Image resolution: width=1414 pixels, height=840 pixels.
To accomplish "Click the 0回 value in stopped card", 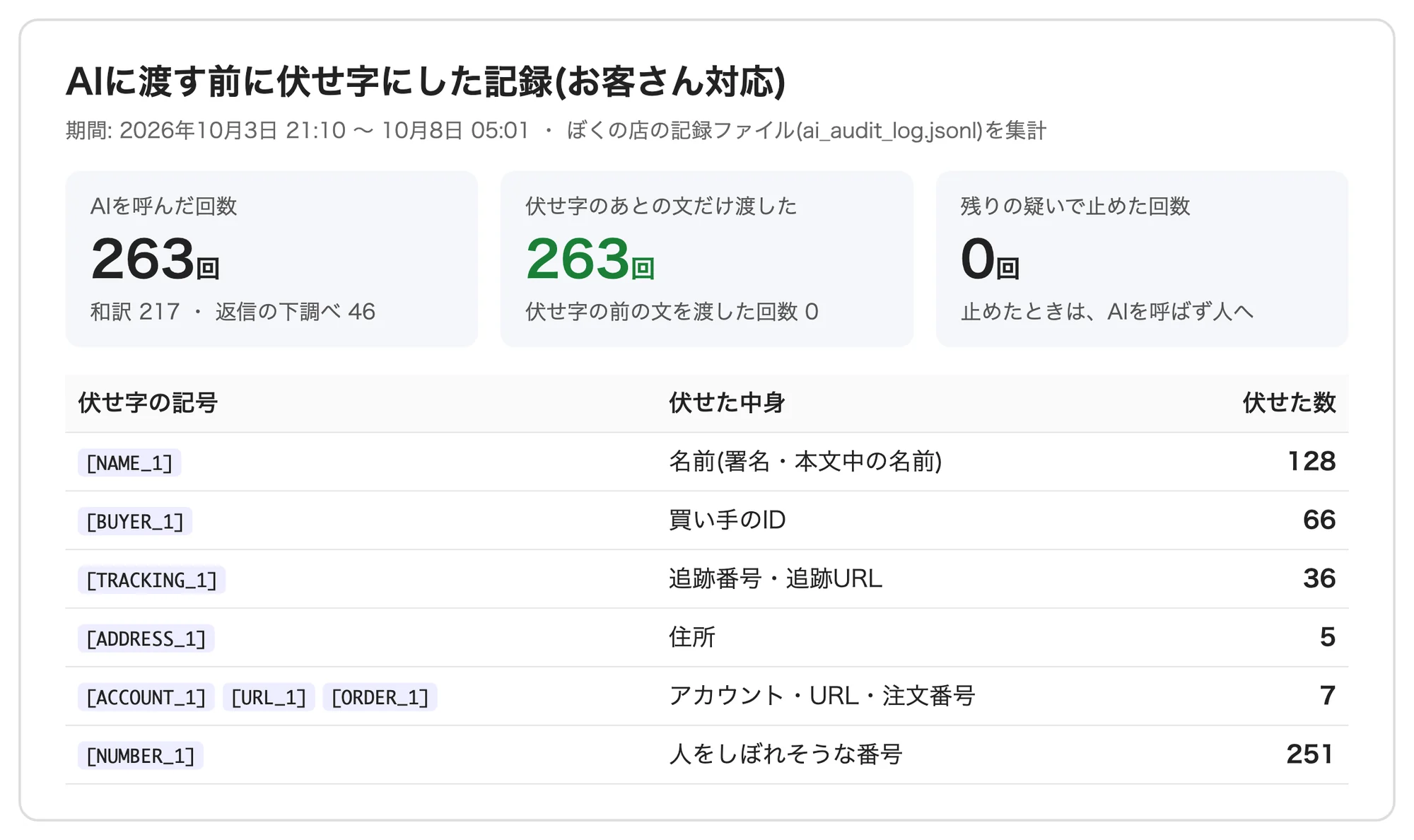I will click(x=990, y=259).
